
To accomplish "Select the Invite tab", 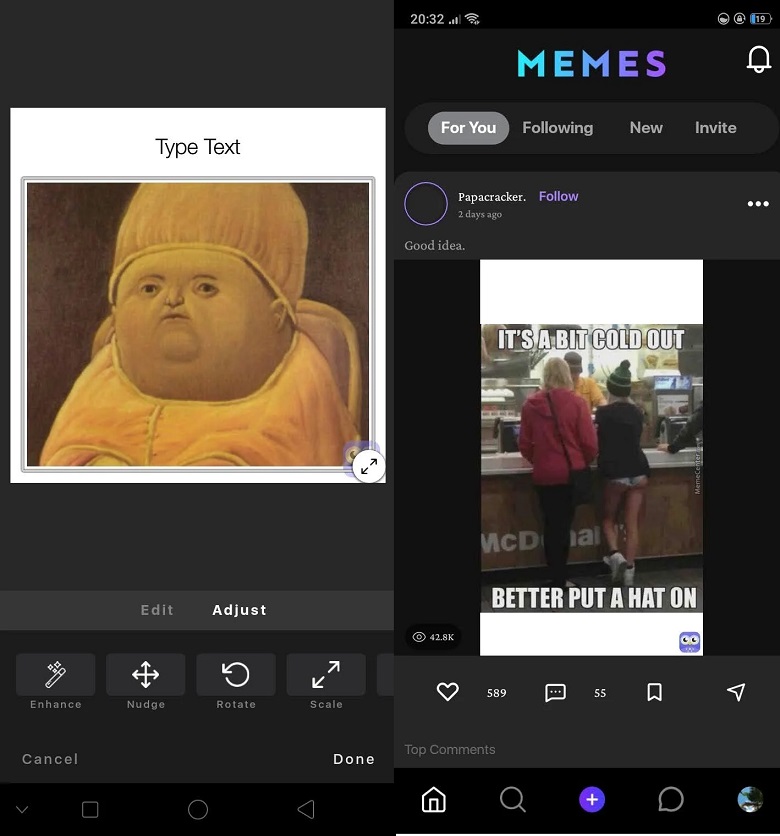I will [715, 128].
